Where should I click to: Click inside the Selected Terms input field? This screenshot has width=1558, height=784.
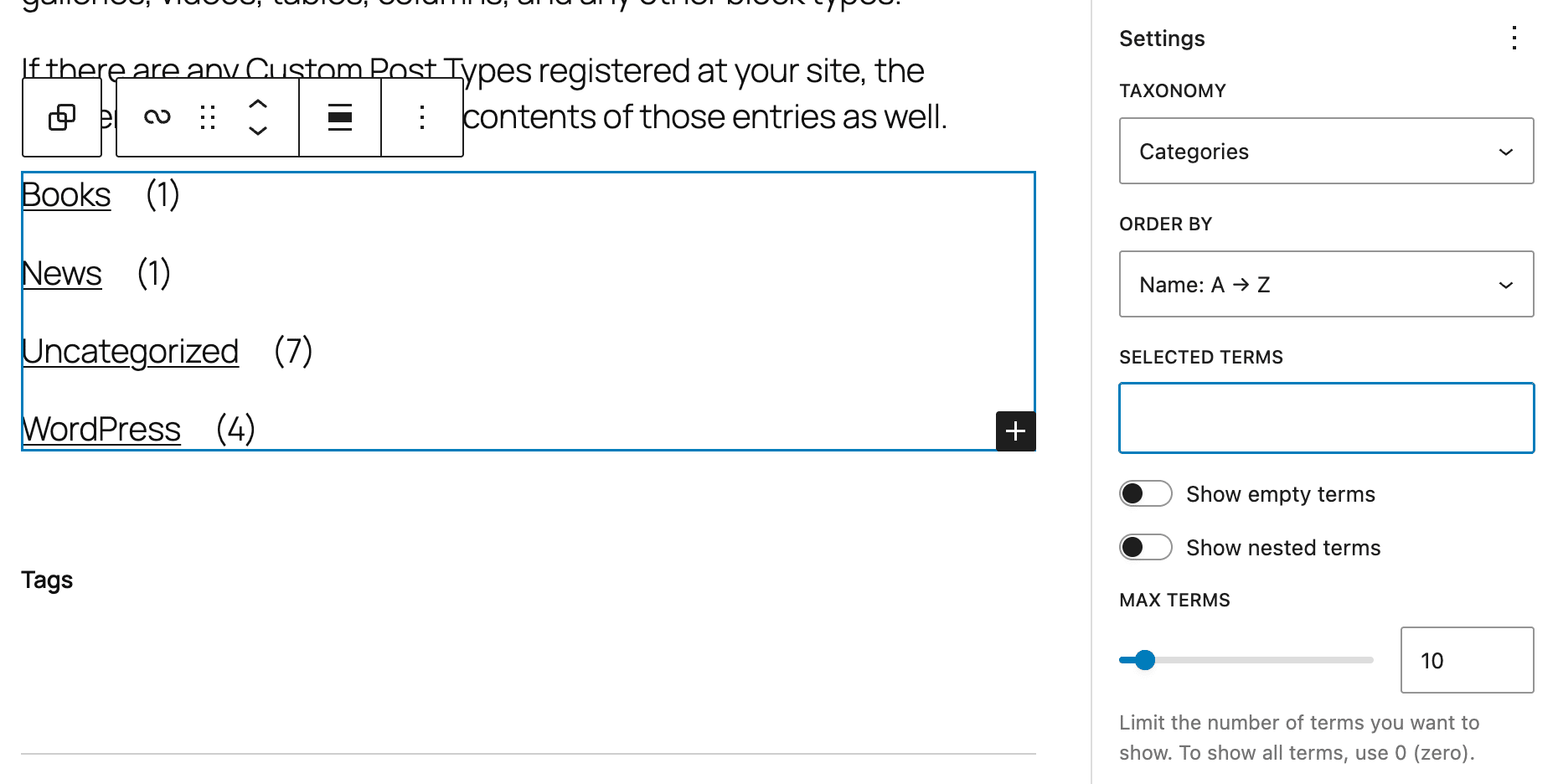1325,417
